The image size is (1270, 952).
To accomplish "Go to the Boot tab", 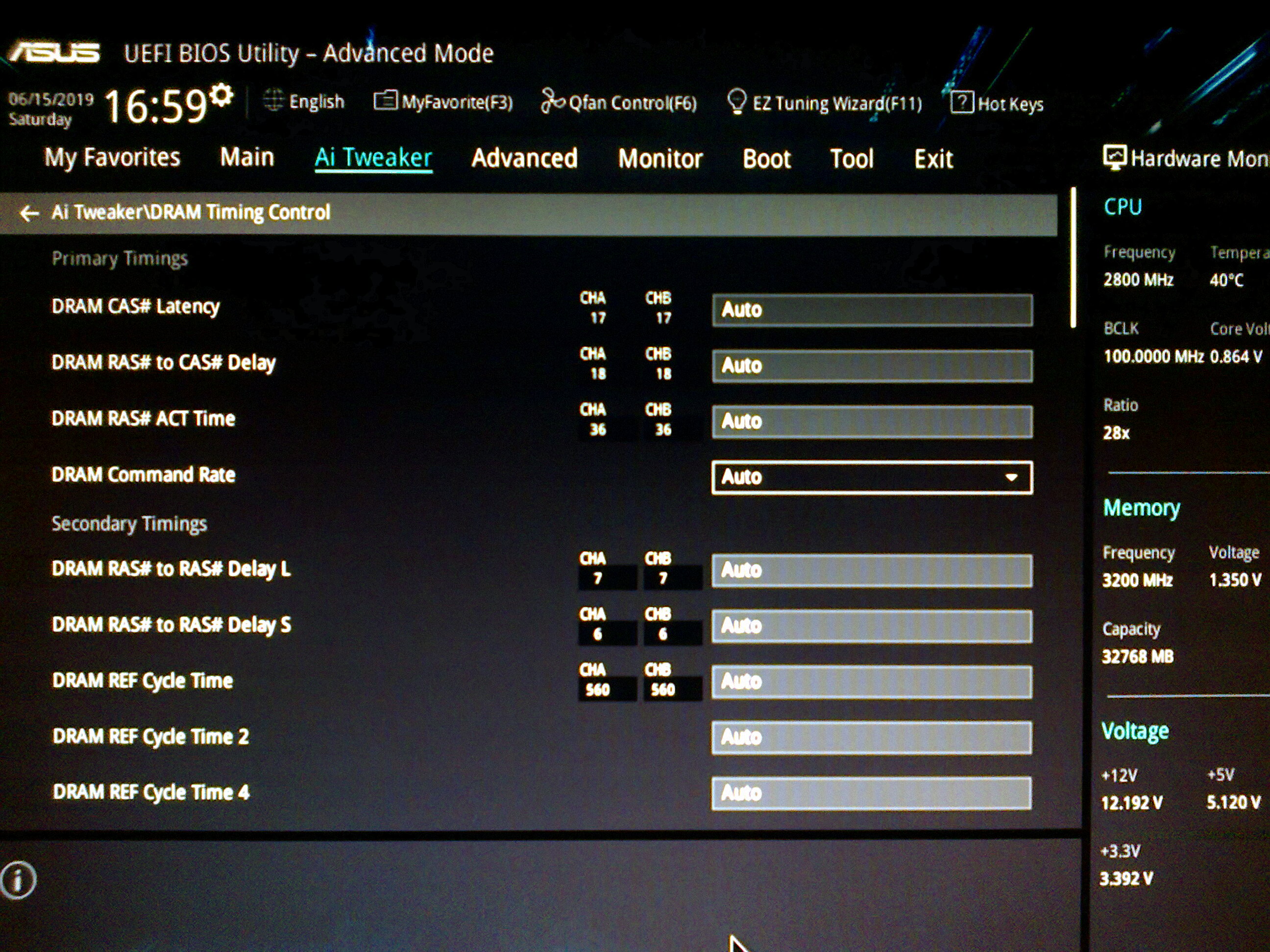I will coord(766,159).
